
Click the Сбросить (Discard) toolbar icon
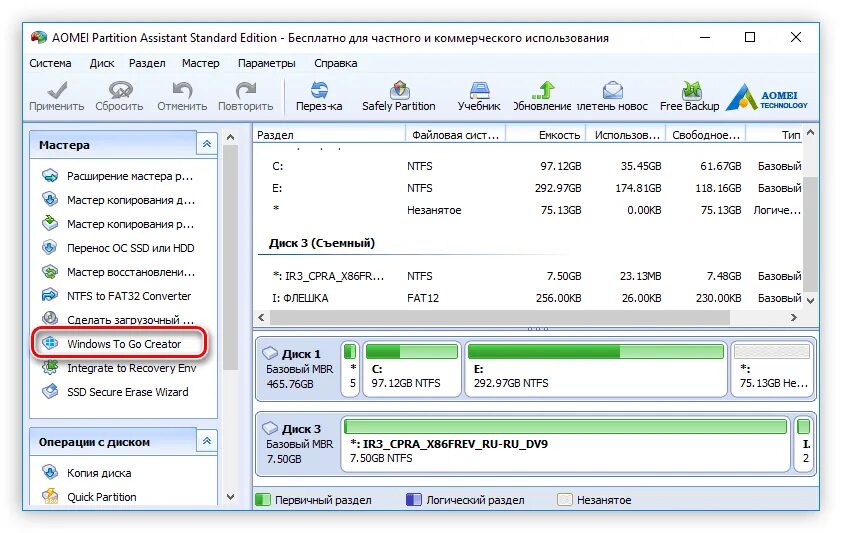120,90
